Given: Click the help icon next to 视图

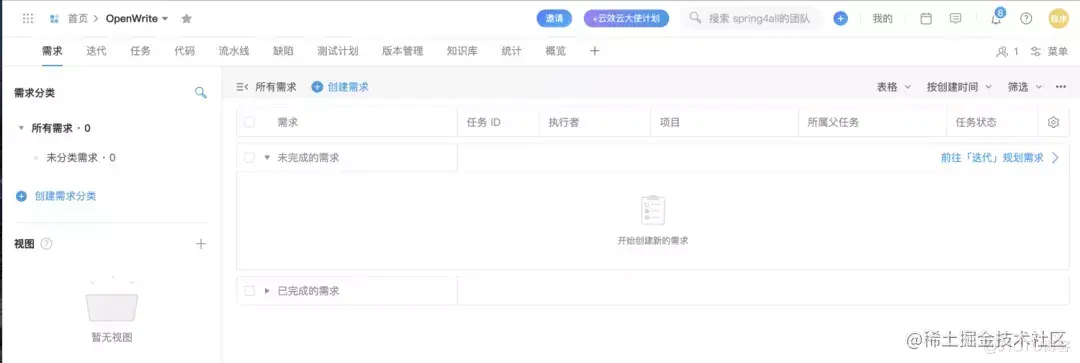Looking at the screenshot, I should click(x=47, y=244).
